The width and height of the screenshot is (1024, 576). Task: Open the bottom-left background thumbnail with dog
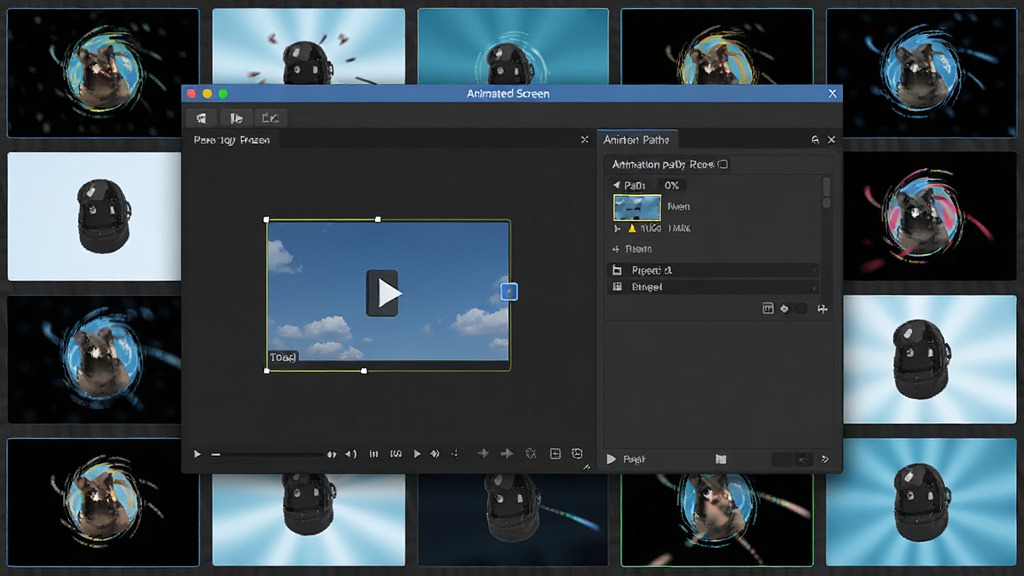103,502
